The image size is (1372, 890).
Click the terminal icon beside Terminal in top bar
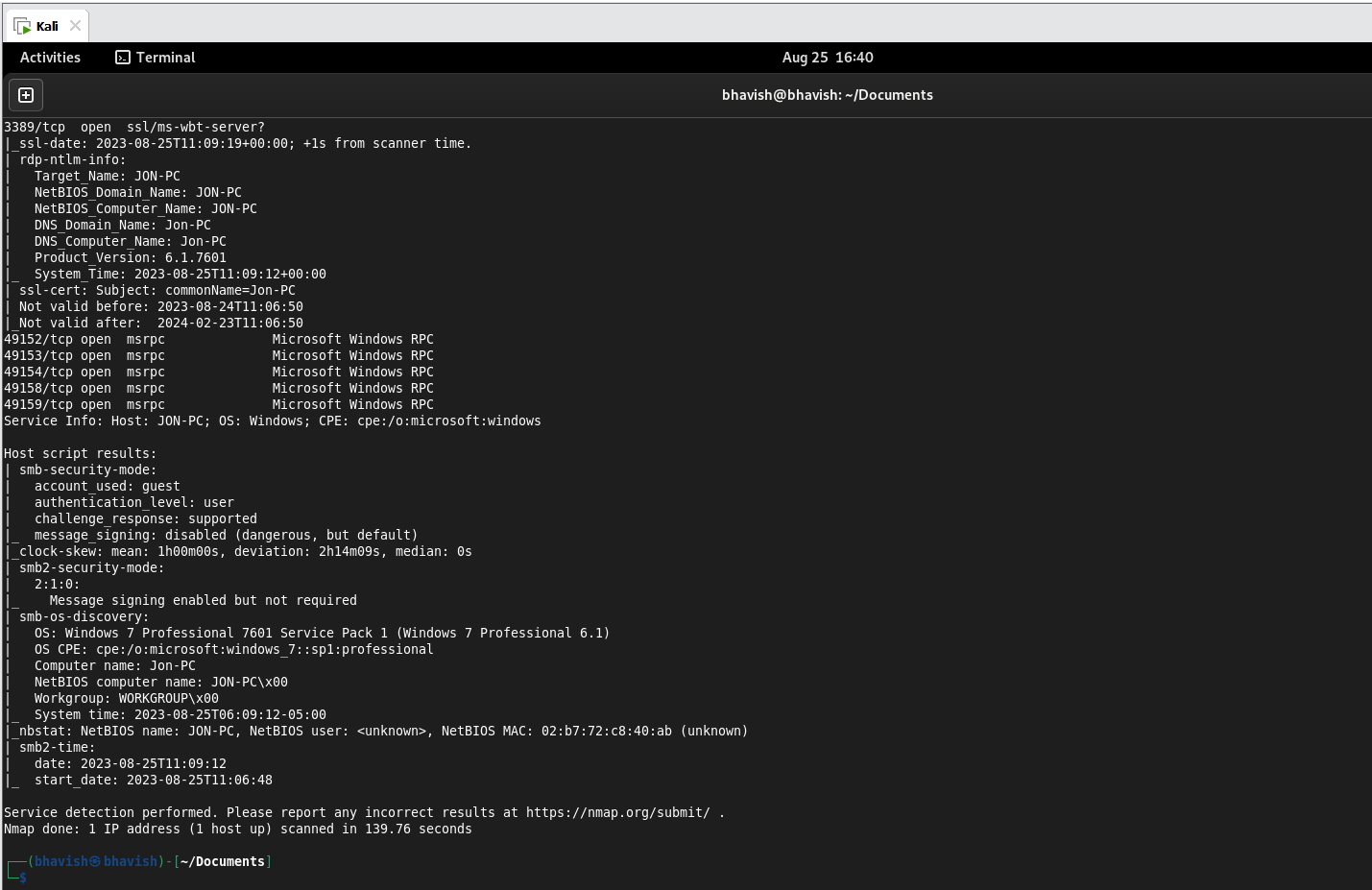pyautogui.click(x=122, y=58)
